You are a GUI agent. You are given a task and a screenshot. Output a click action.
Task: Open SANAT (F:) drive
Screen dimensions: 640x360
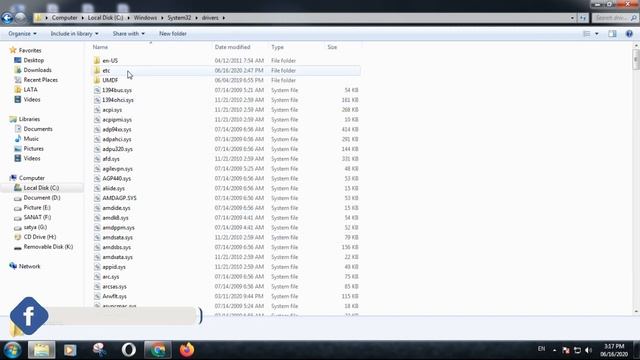click(x=37, y=217)
